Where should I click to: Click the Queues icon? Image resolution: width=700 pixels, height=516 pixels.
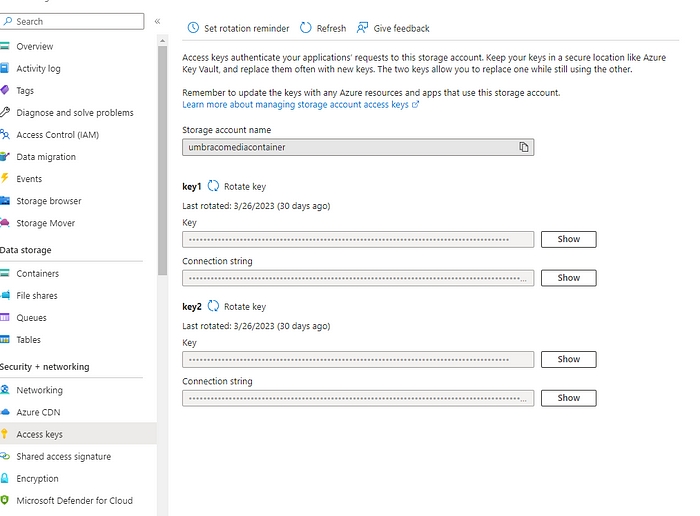coord(4,317)
